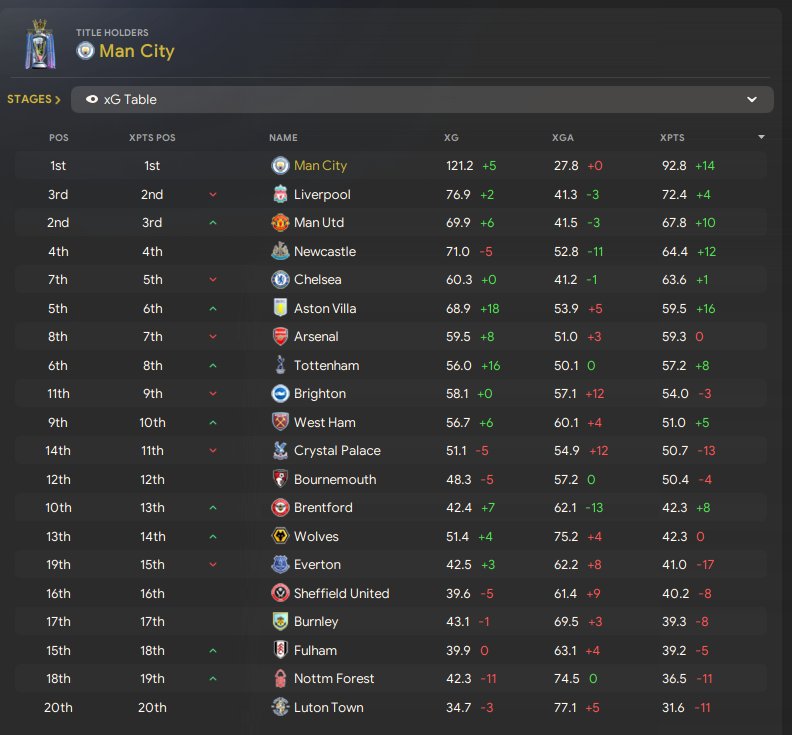Image resolution: width=792 pixels, height=735 pixels.
Task: Open the xG Table view dropdown
Action: [x=752, y=100]
